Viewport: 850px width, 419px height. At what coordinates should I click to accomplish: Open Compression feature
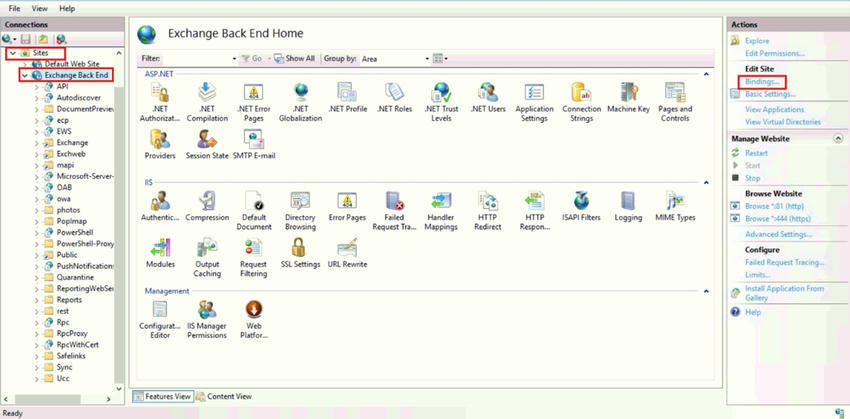pos(207,207)
